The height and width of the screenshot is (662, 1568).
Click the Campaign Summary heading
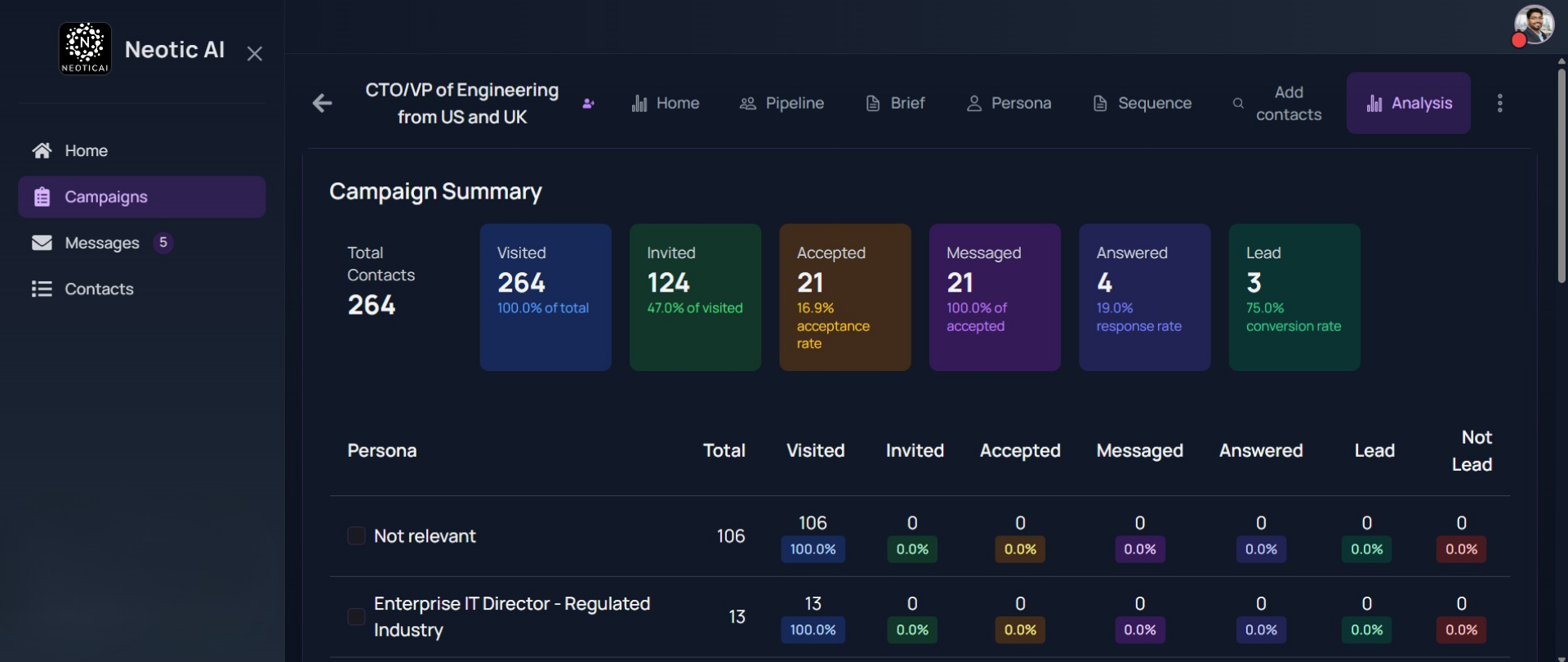[x=436, y=191]
